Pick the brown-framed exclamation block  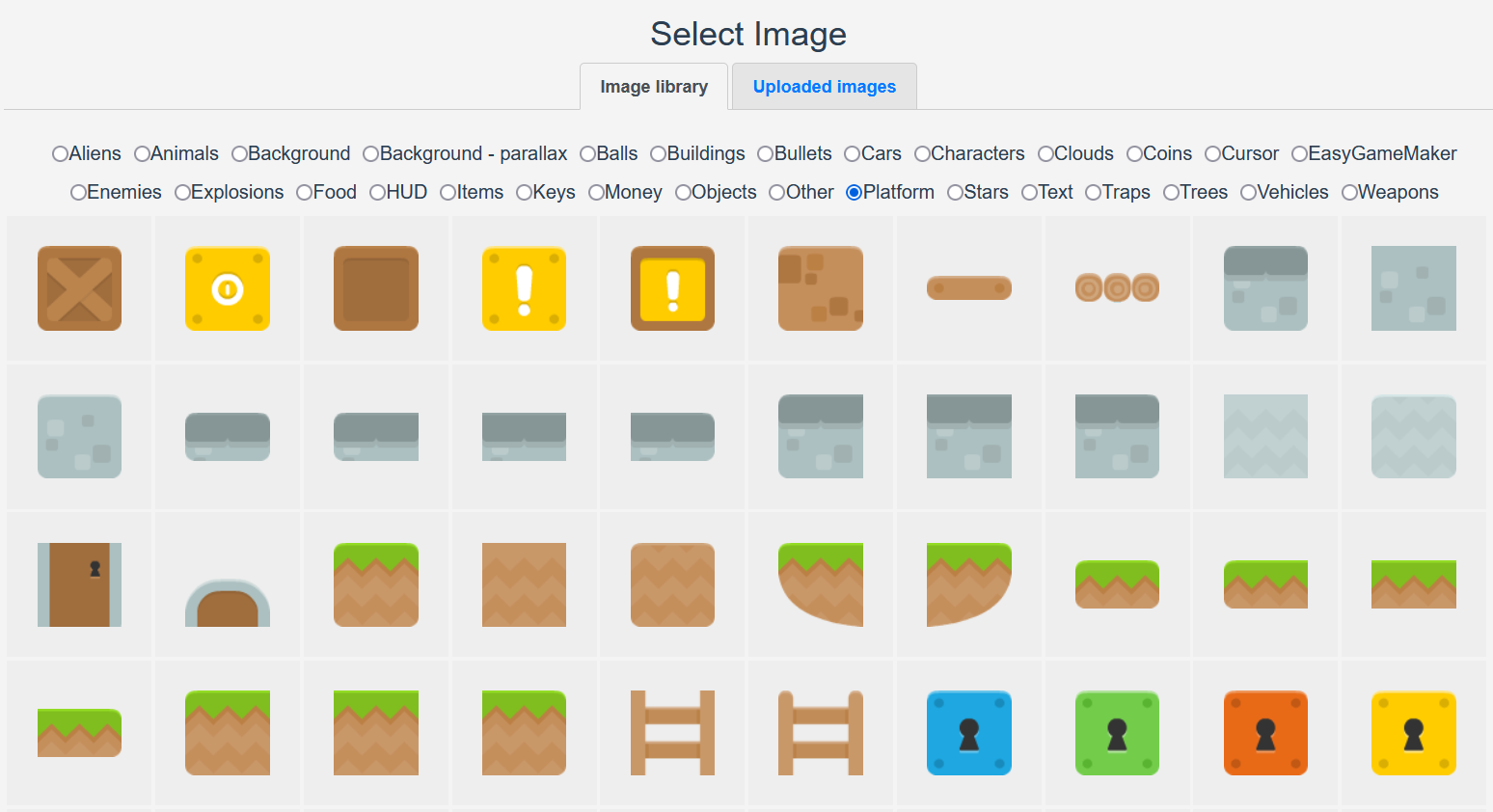coord(672,288)
